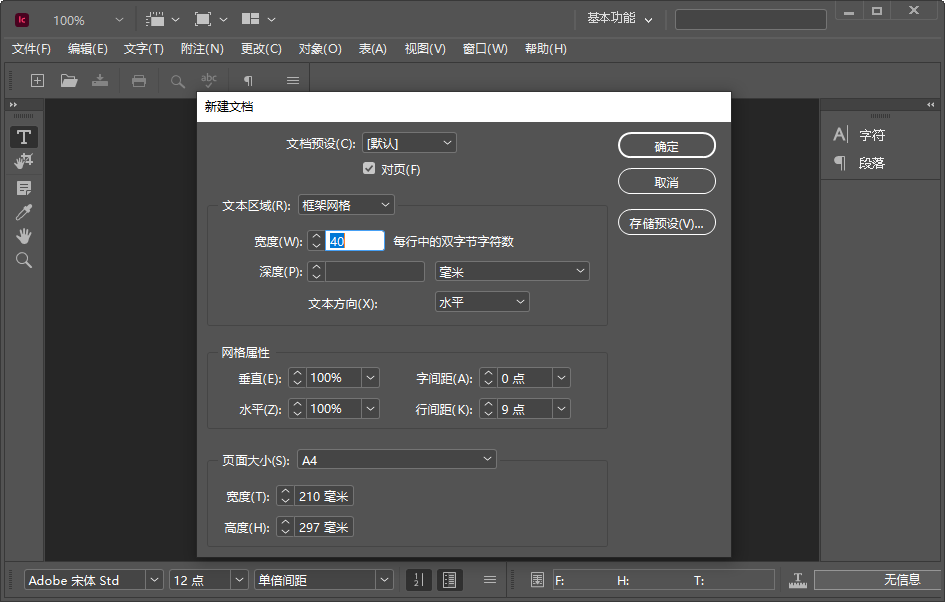This screenshot has width=945, height=602.
Task: Change the 文本方向 dropdown from 水平
Action: pos(481,301)
